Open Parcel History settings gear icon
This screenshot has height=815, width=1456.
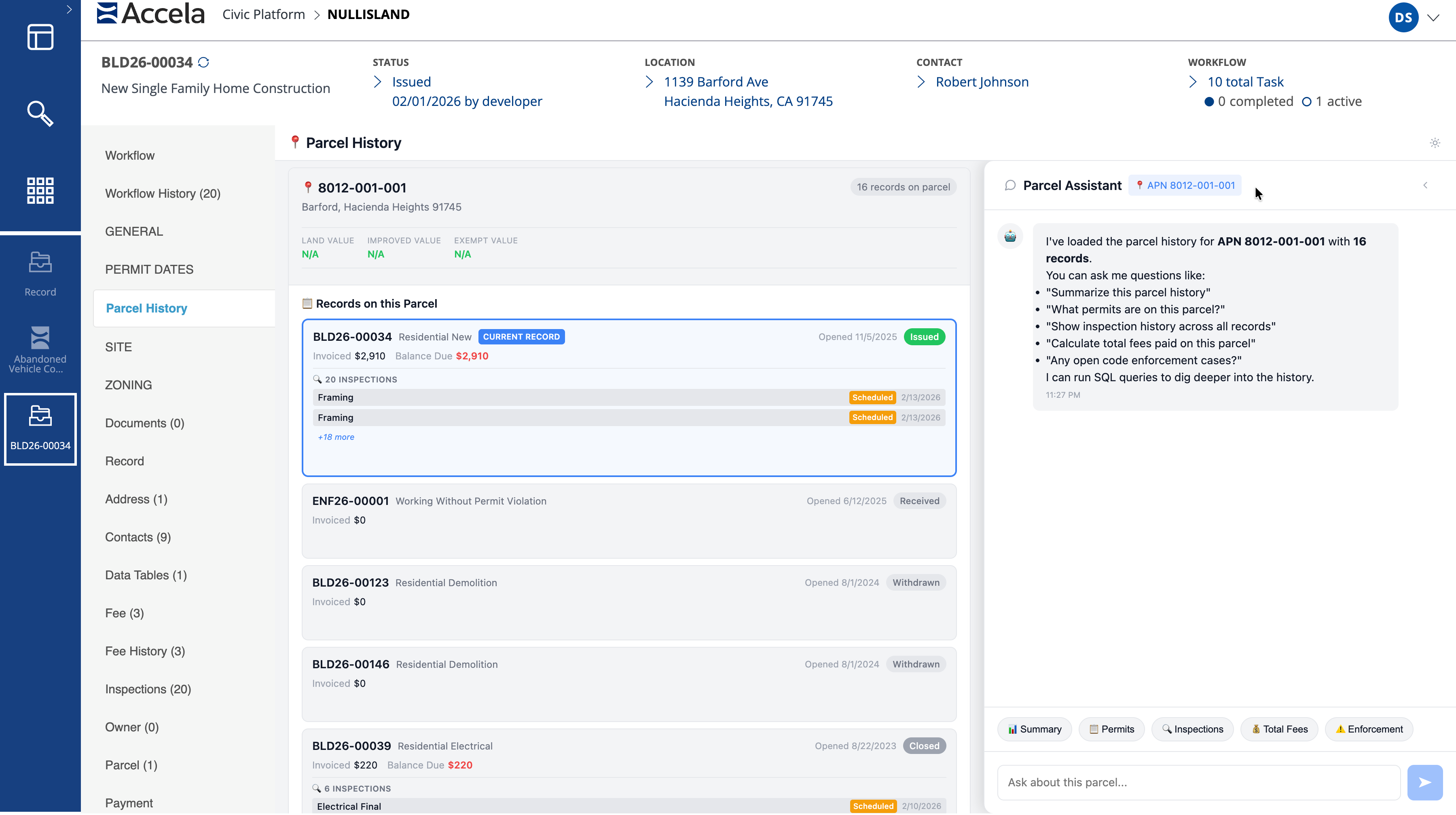[1435, 143]
